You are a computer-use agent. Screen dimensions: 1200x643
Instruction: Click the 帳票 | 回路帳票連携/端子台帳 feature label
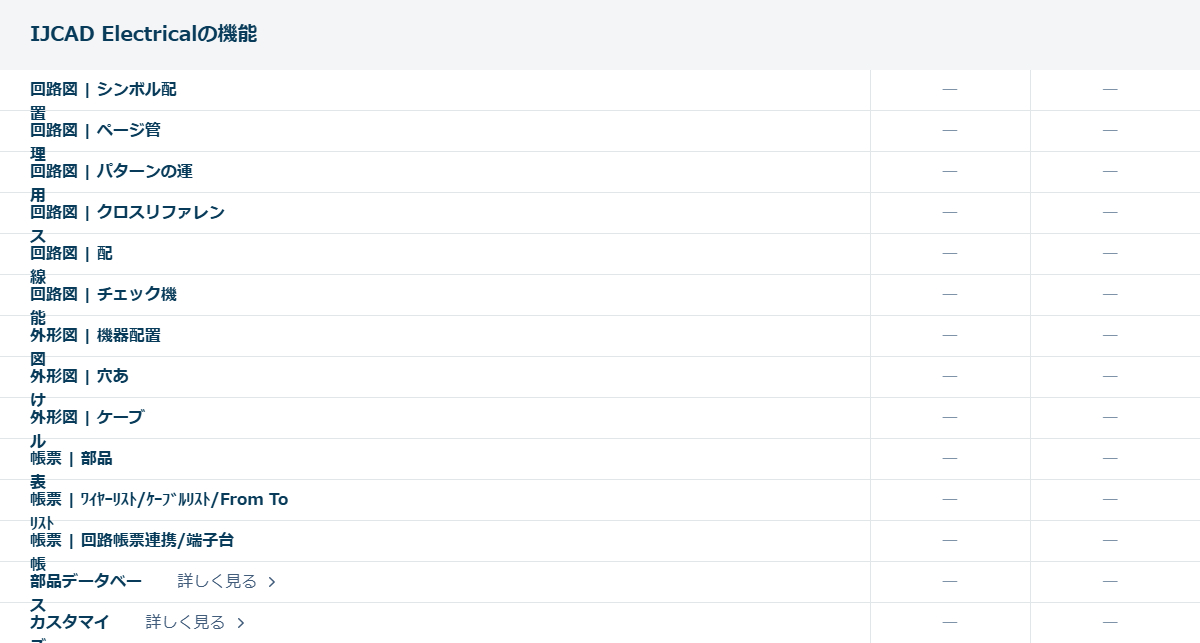click(132, 541)
